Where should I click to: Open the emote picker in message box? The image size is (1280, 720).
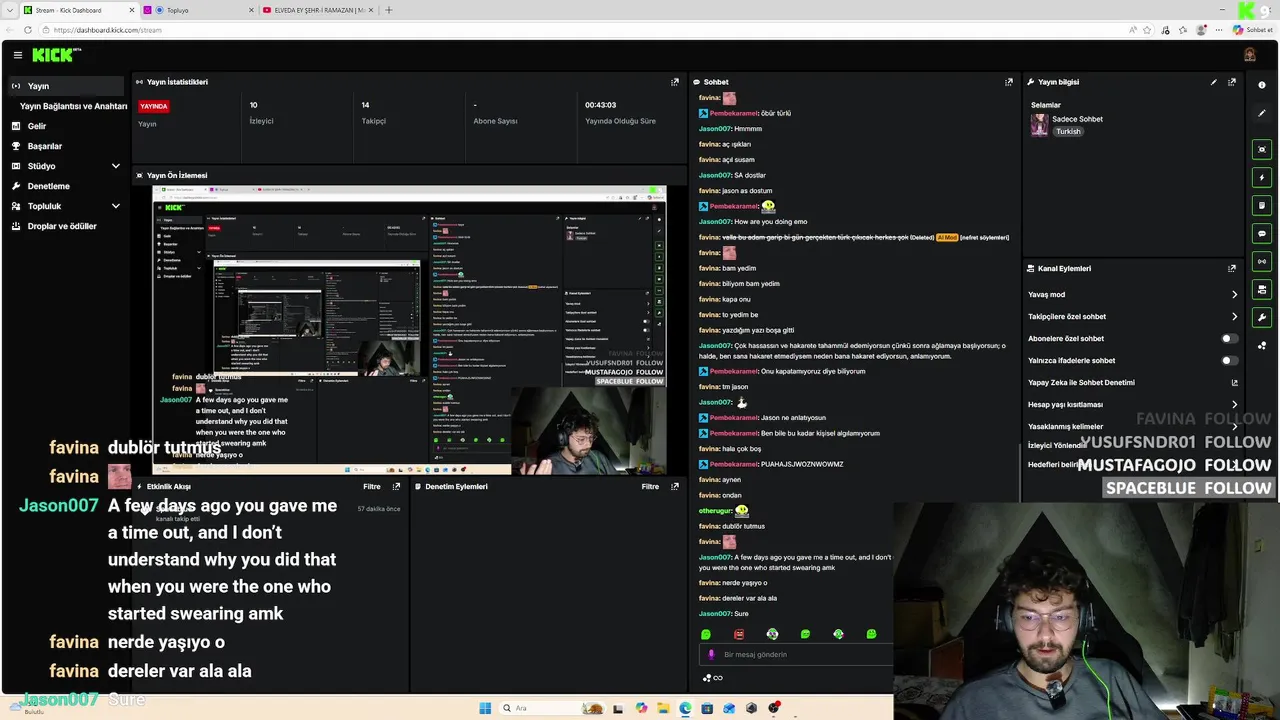(712, 654)
